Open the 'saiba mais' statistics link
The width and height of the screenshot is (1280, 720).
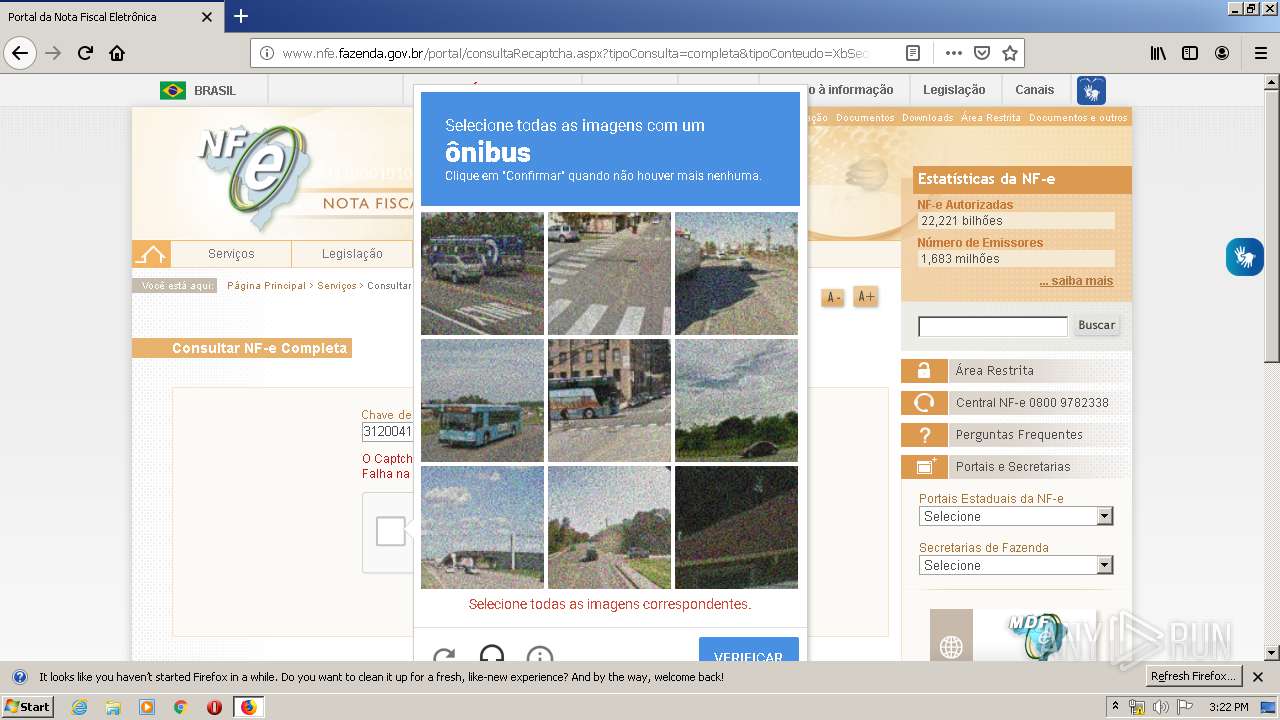tap(1076, 281)
